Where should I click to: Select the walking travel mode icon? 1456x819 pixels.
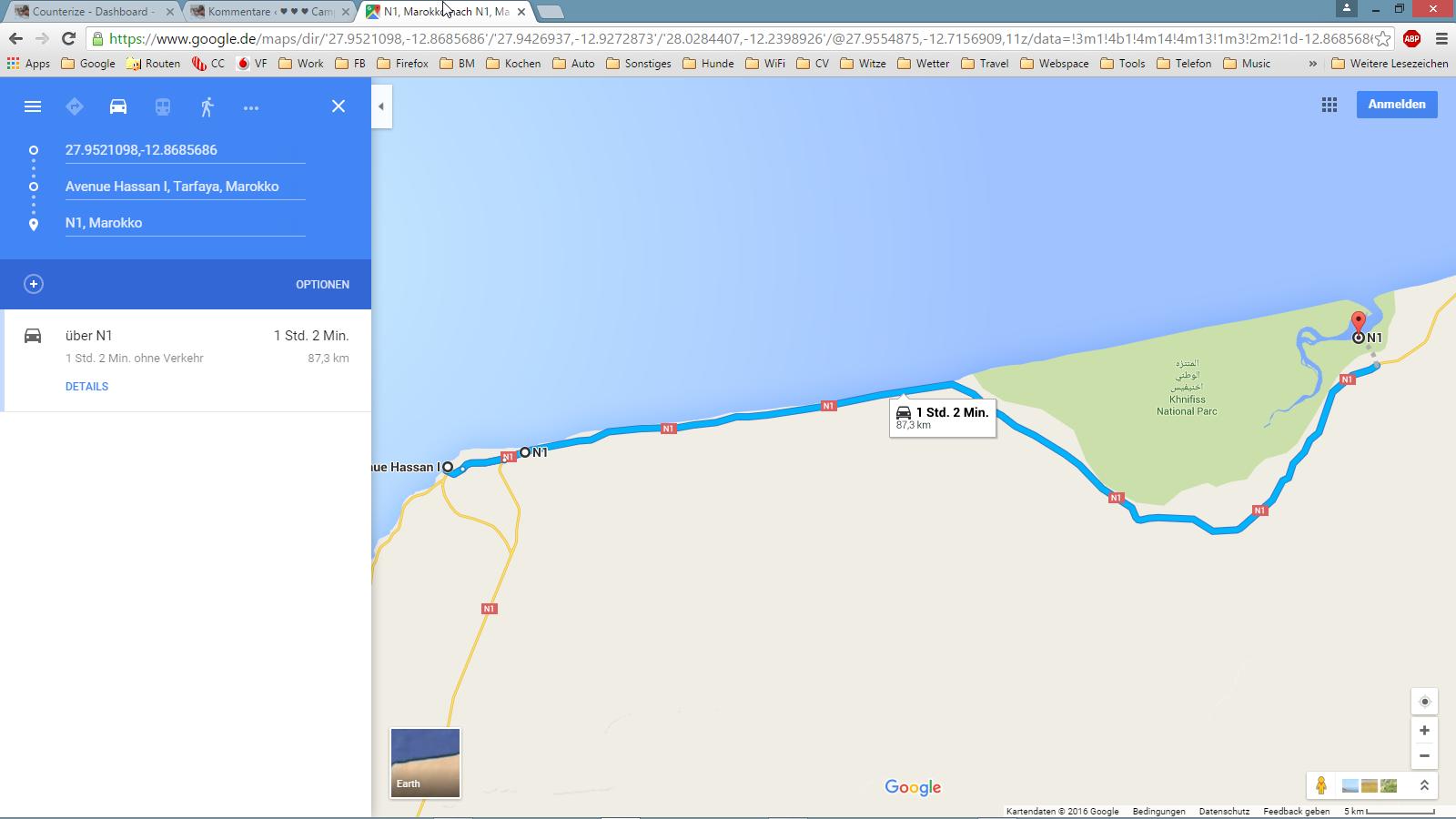tap(207, 106)
